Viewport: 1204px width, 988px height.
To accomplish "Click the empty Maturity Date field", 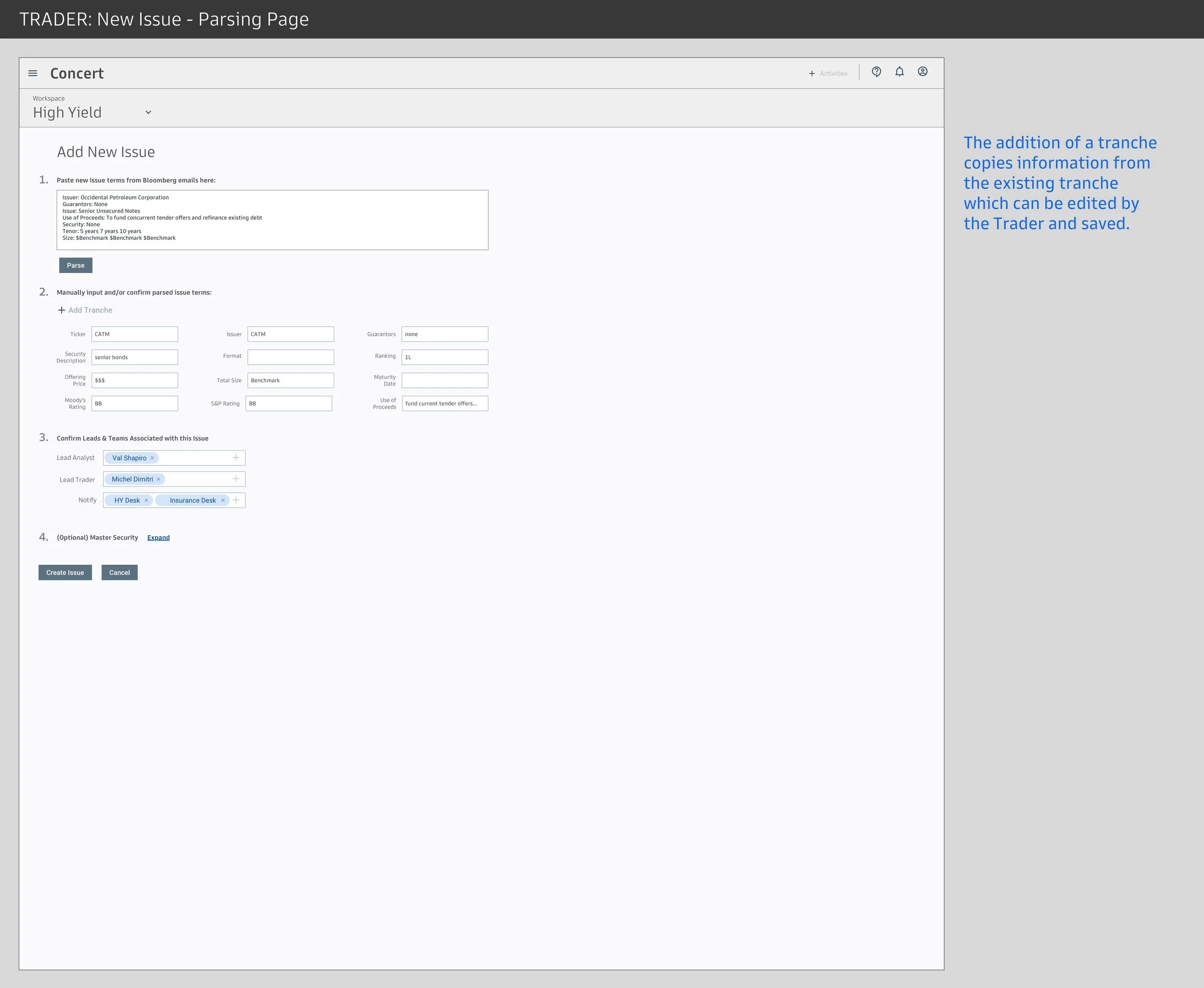I will point(445,380).
